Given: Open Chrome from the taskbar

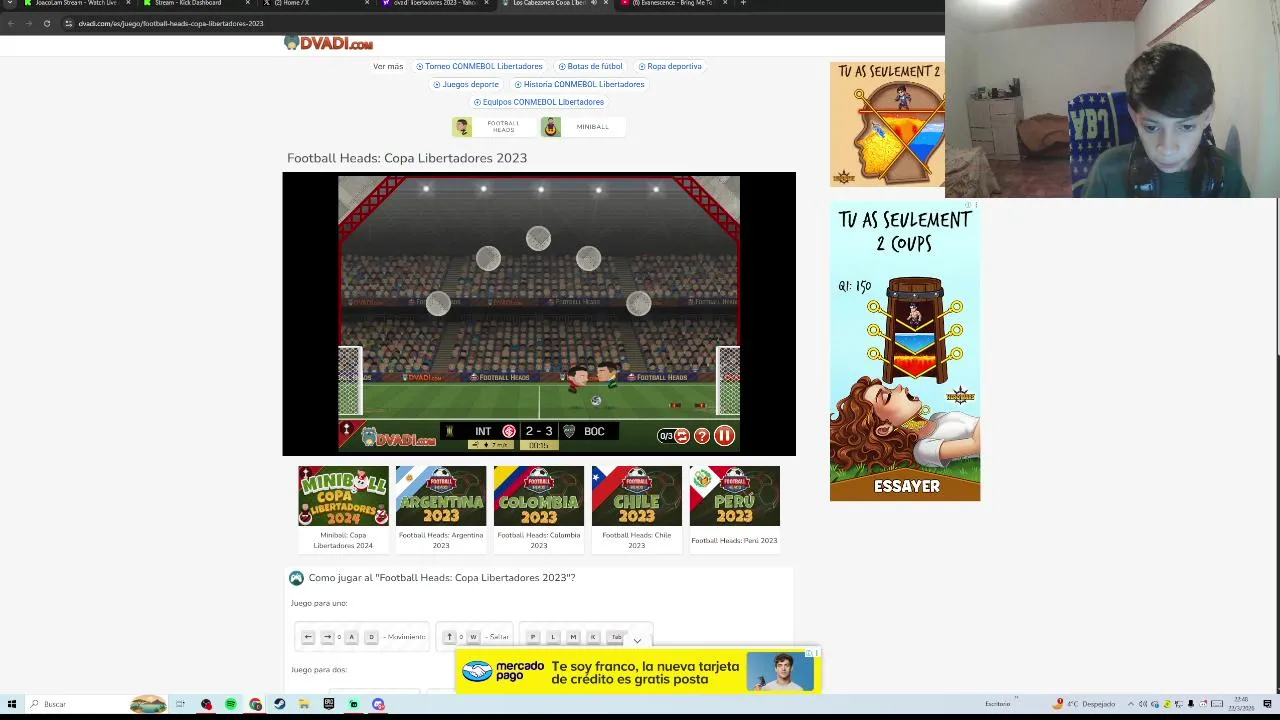Looking at the screenshot, I should pos(256,704).
